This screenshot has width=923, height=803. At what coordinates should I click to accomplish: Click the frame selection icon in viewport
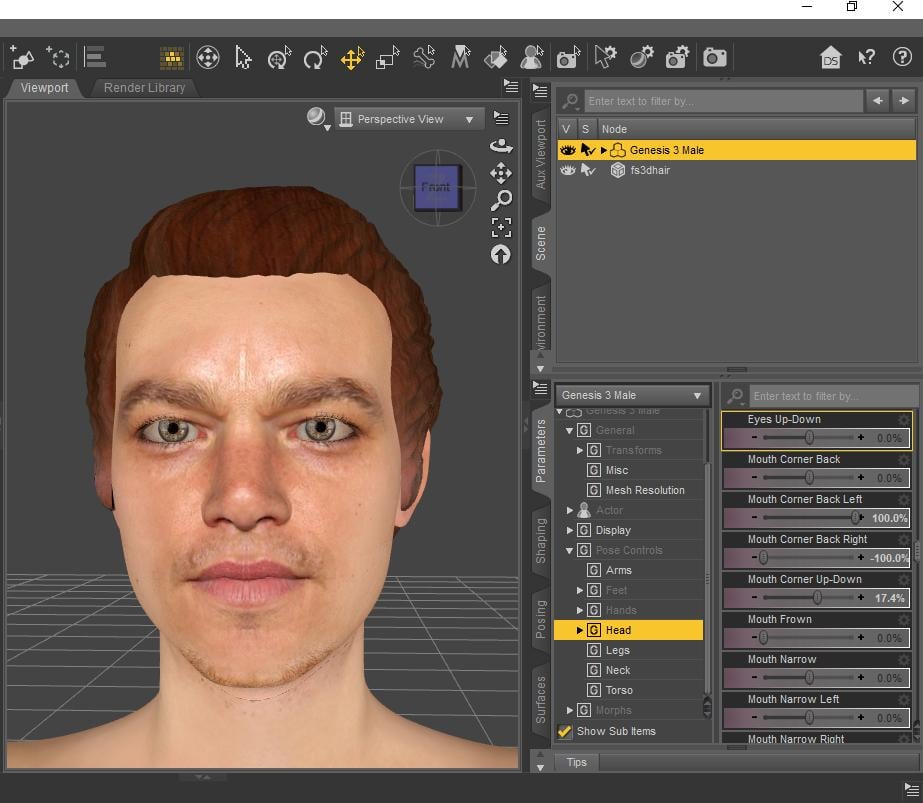pyautogui.click(x=501, y=227)
